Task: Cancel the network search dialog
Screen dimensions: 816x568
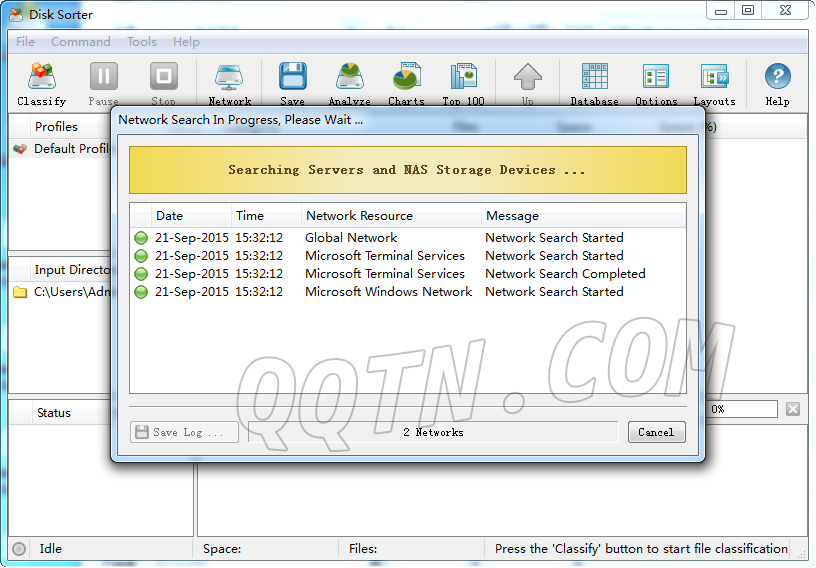Action: 656,432
